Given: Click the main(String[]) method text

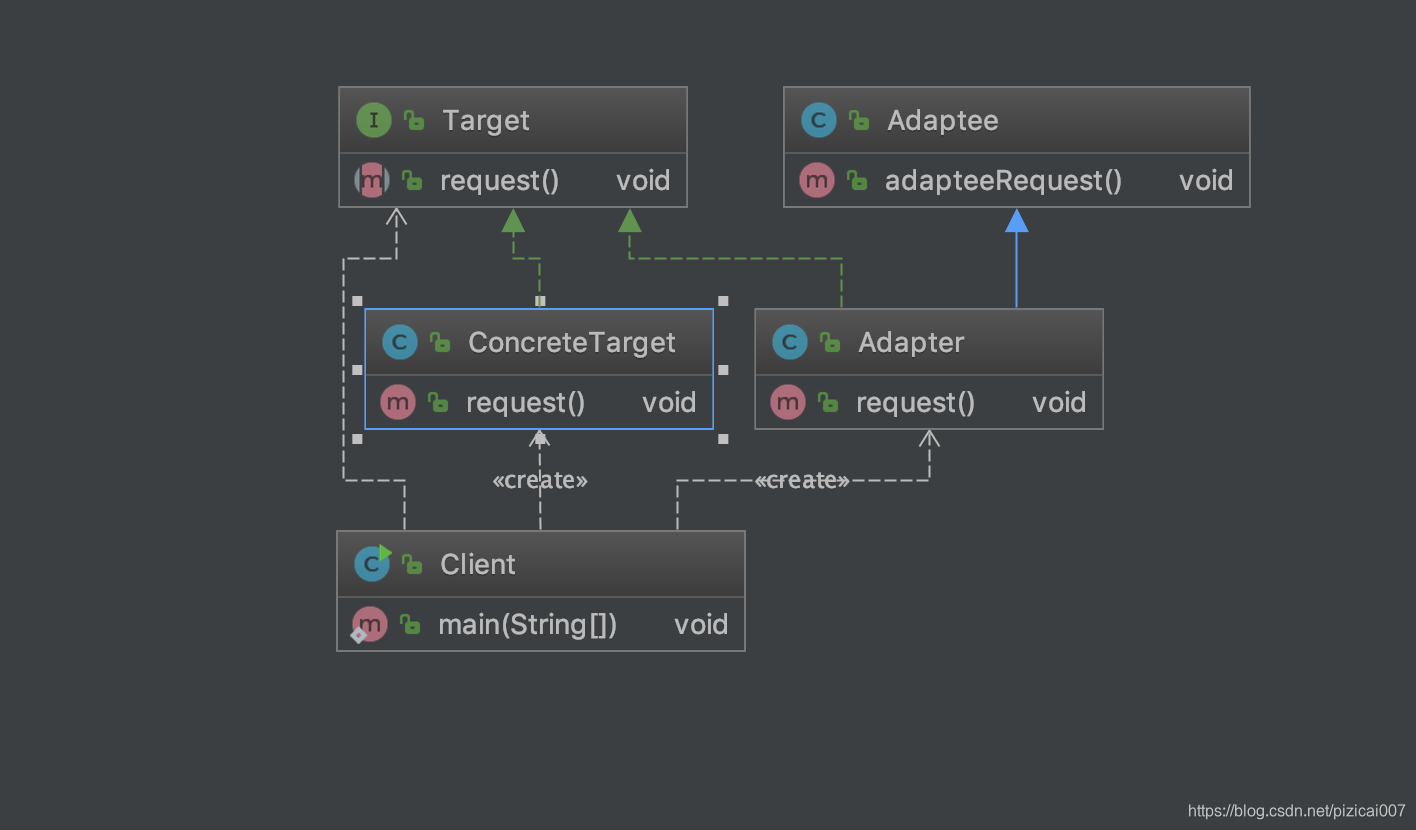Looking at the screenshot, I should (528, 625).
